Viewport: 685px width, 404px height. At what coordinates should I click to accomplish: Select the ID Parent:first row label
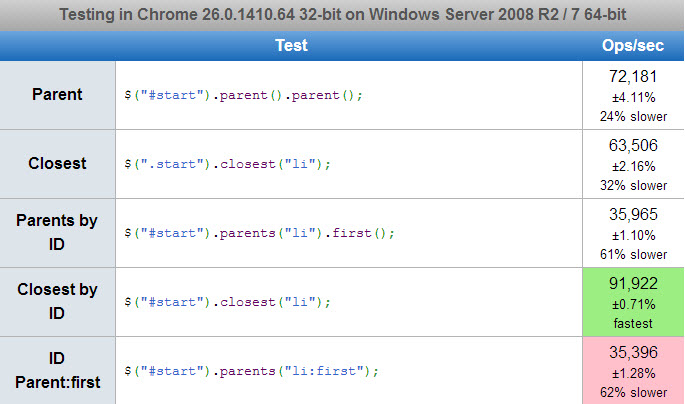57,370
